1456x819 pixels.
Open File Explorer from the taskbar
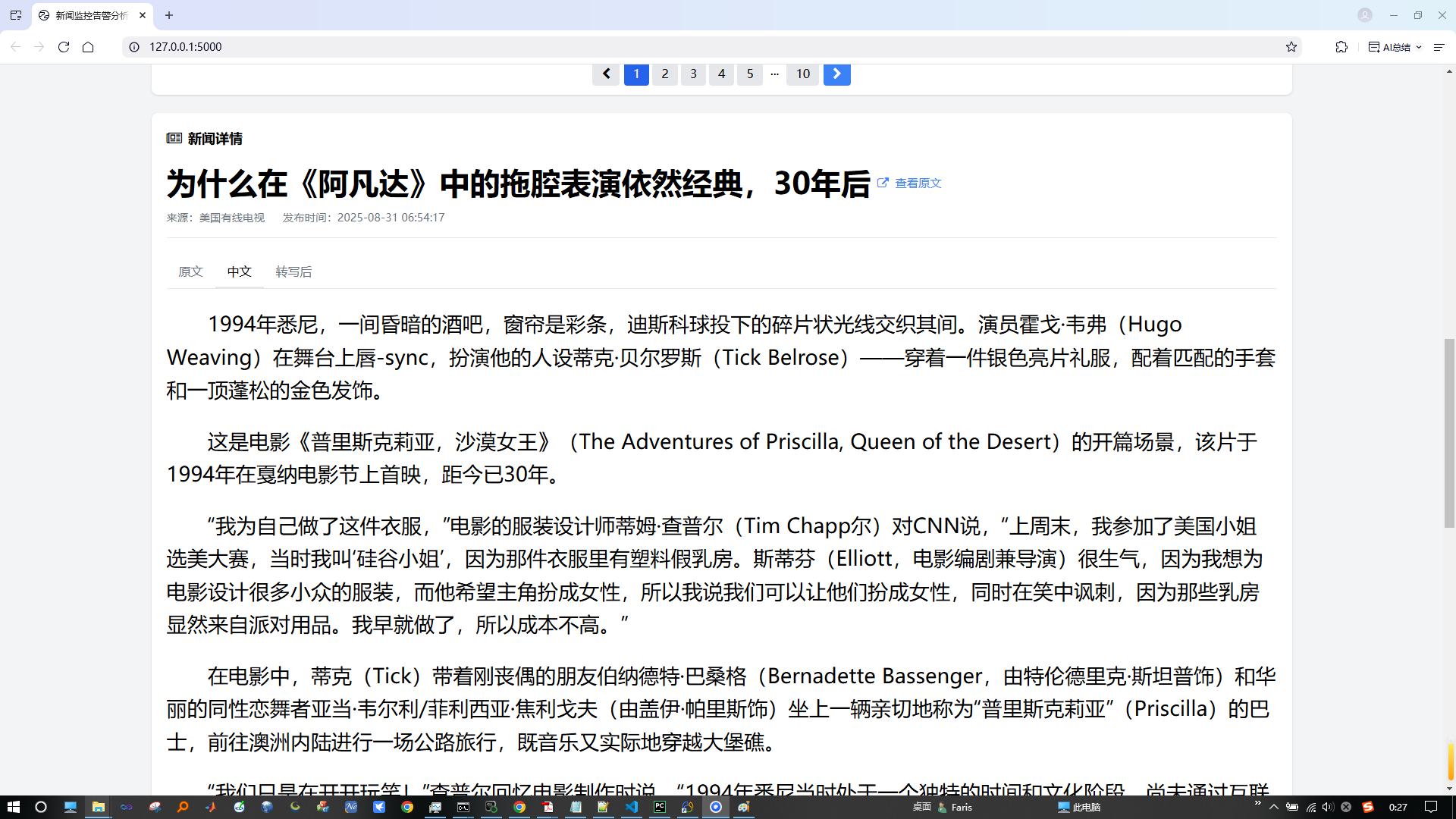point(98,807)
